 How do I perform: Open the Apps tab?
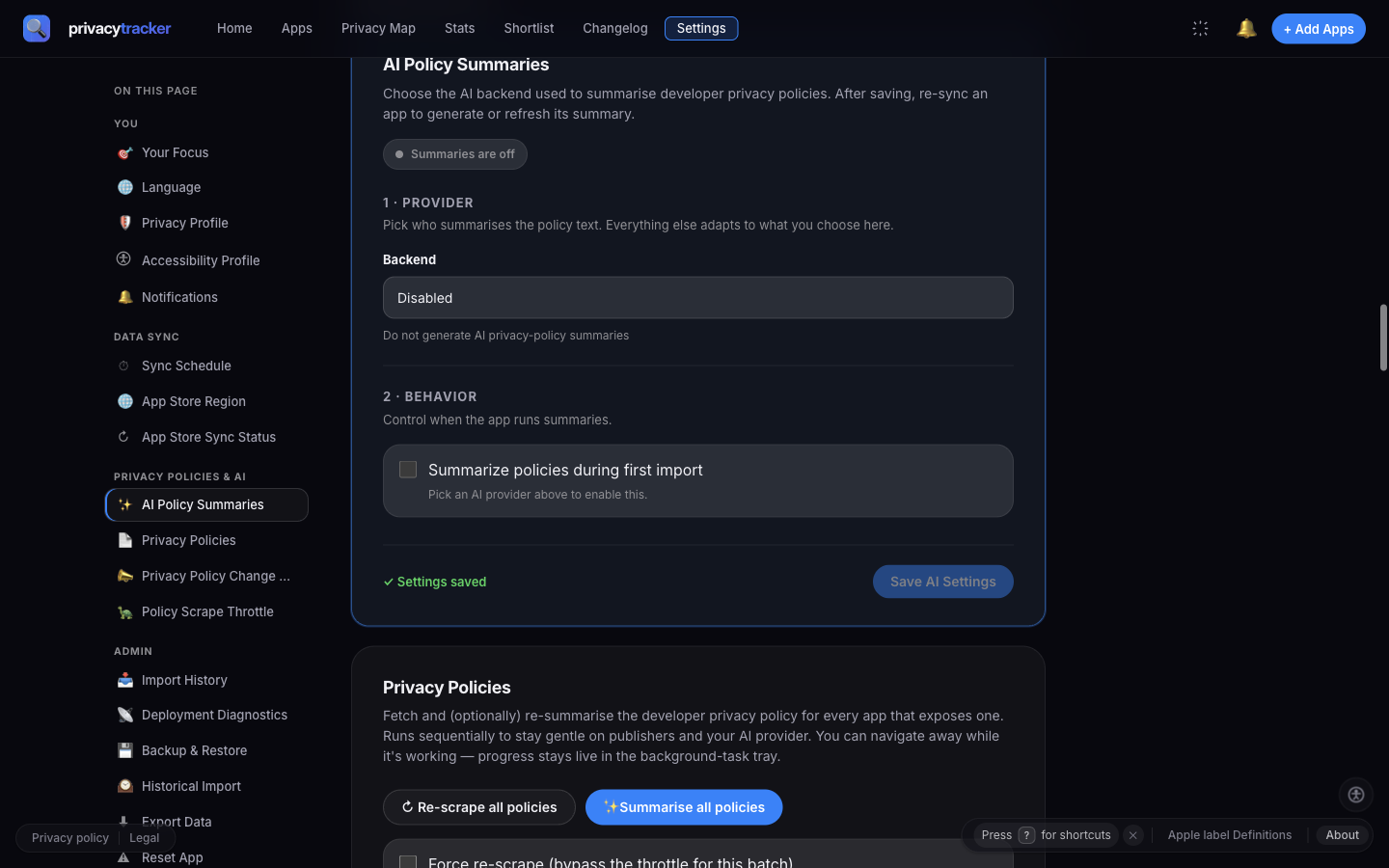297,28
